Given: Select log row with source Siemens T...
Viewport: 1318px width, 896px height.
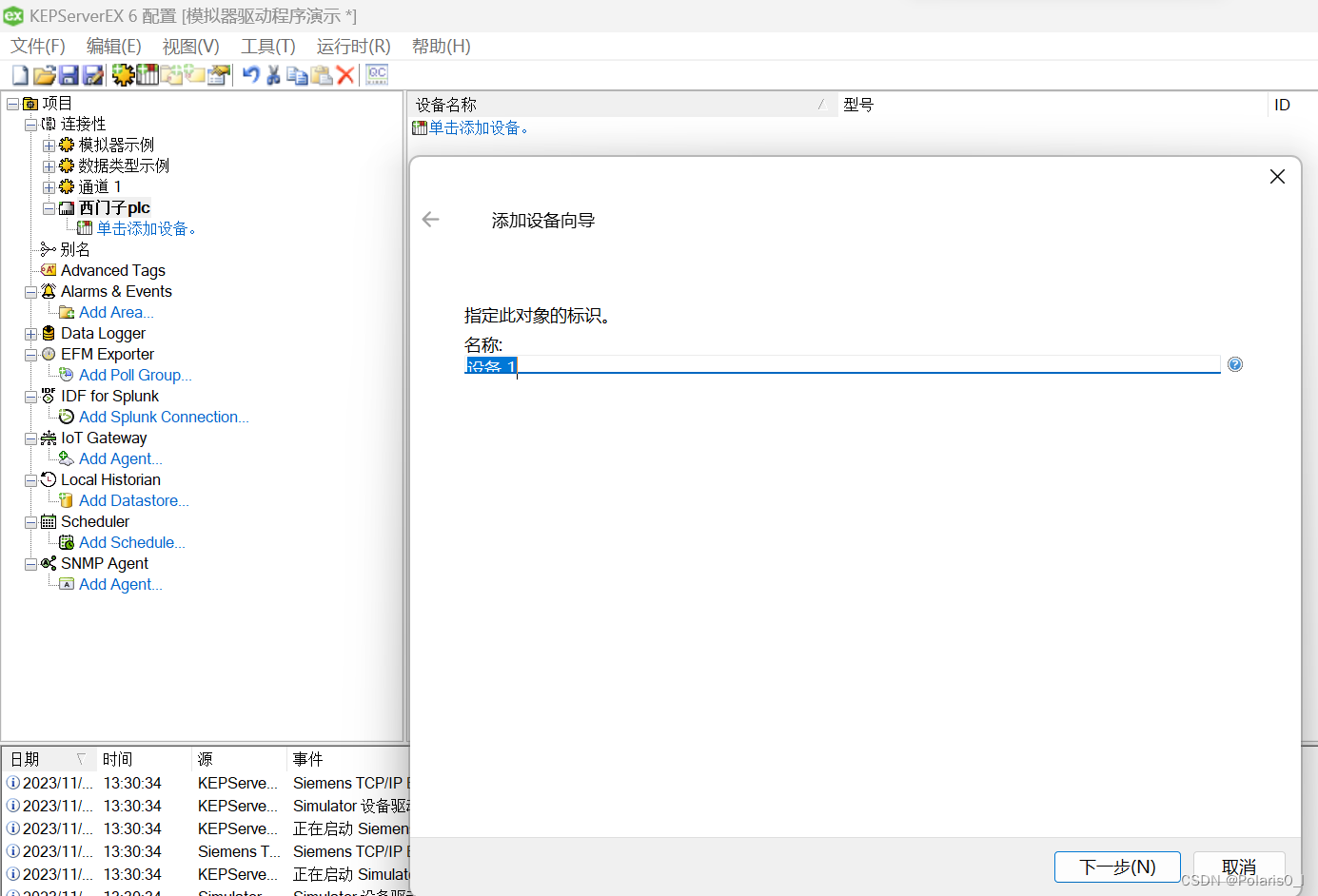Looking at the screenshot, I should click(x=207, y=851).
